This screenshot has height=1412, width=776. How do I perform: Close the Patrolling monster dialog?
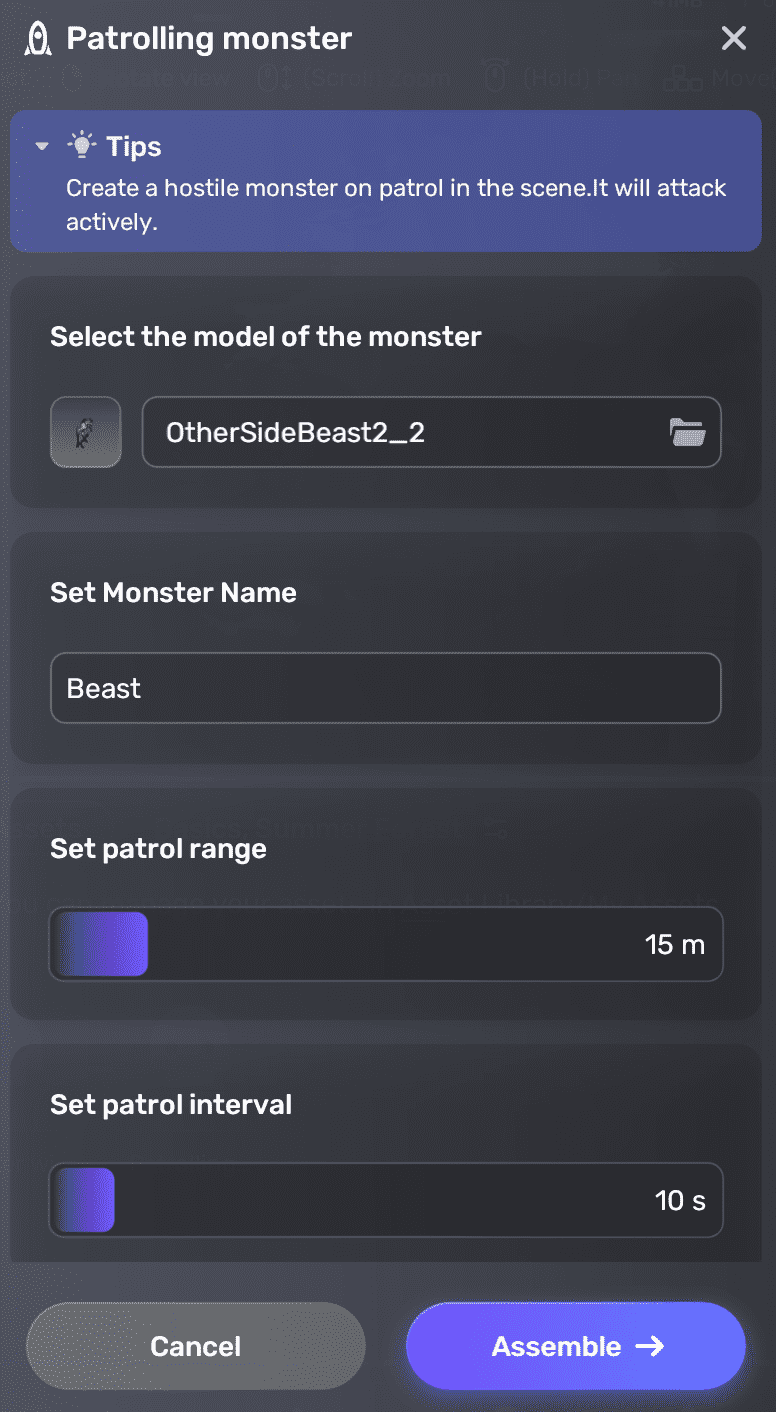pos(734,38)
